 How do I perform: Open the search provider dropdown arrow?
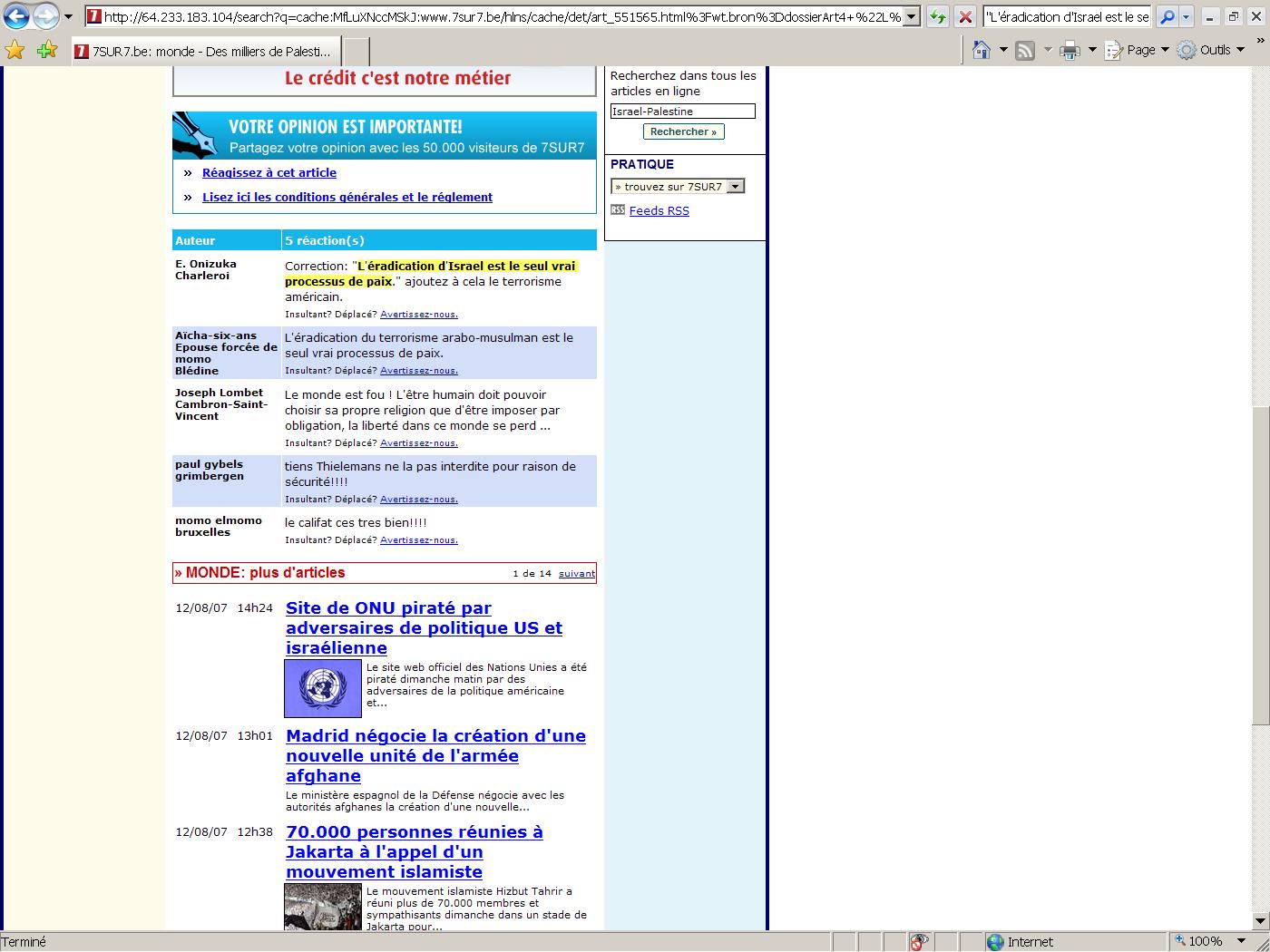[x=1186, y=16]
